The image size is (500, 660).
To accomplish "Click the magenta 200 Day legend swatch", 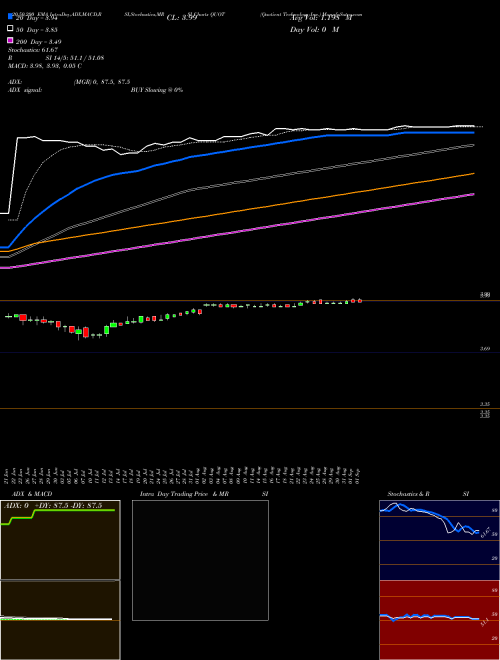I will tap(11, 40).
